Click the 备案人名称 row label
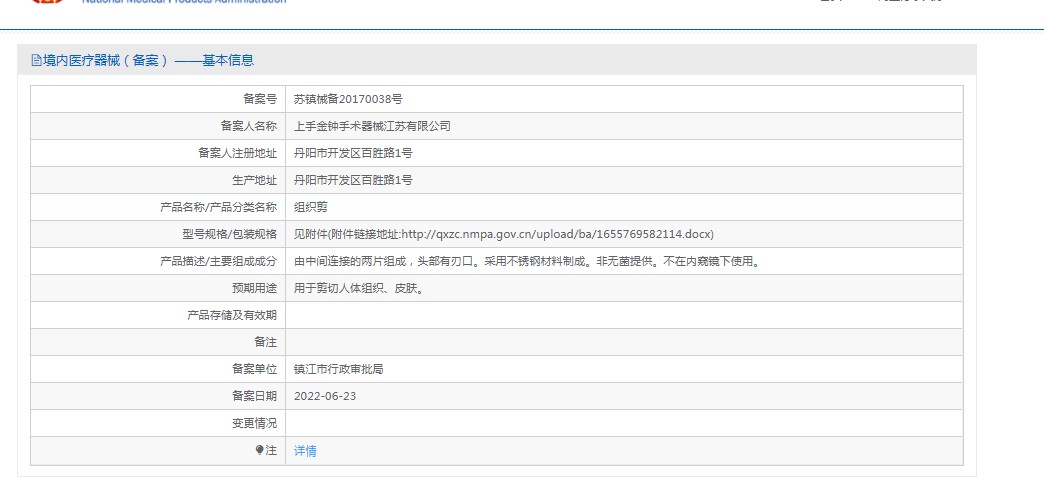The image size is (1044, 487). pos(248,126)
